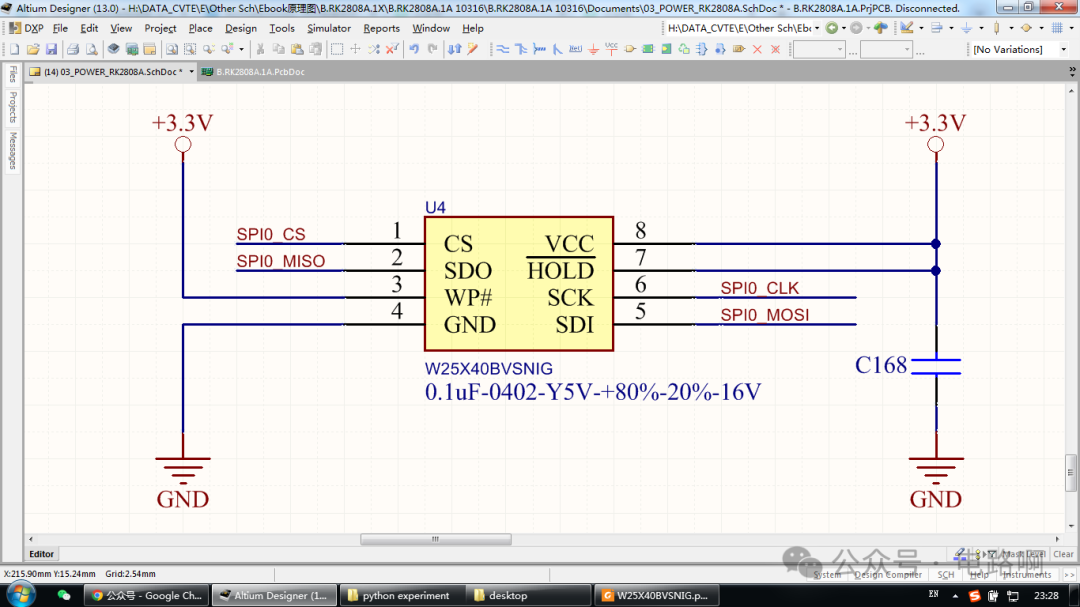The image size is (1080, 607).
Task: Expand the Files side panel
Action: coord(12,74)
